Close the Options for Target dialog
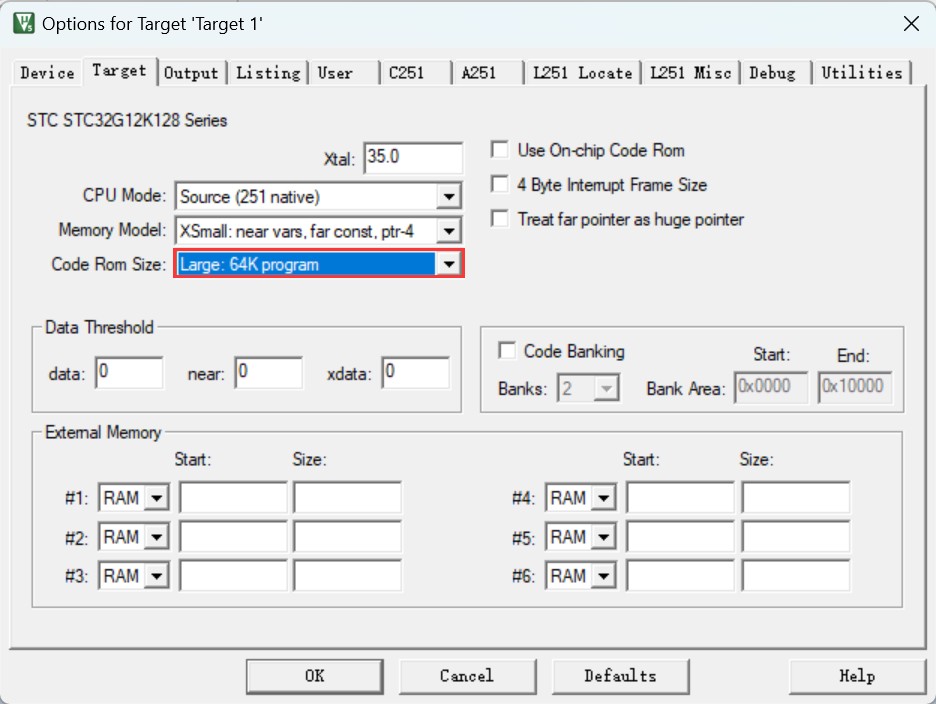This screenshot has width=936, height=704. tap(911, 24)
